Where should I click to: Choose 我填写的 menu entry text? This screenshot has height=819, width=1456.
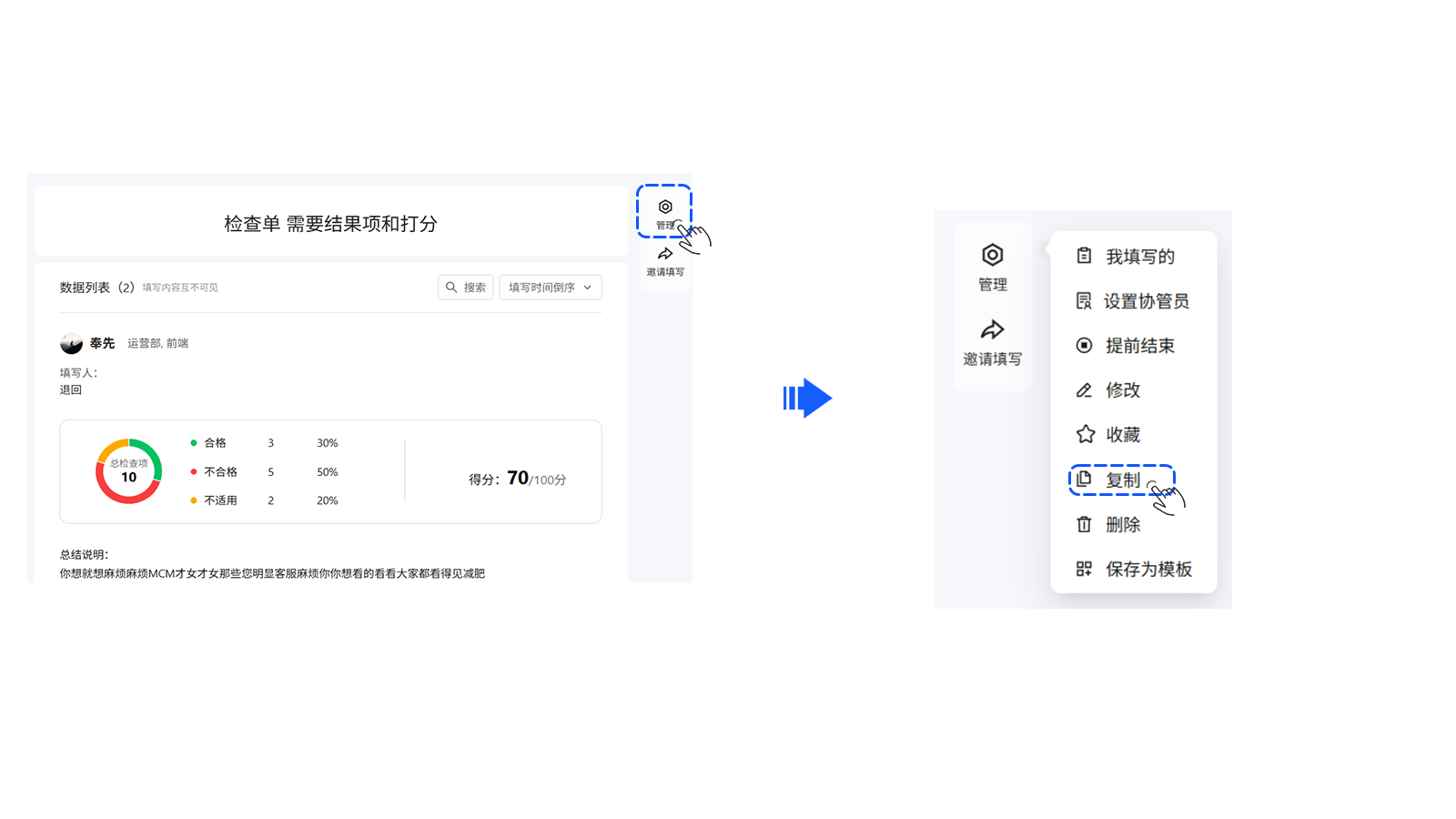coord(1139,257)
